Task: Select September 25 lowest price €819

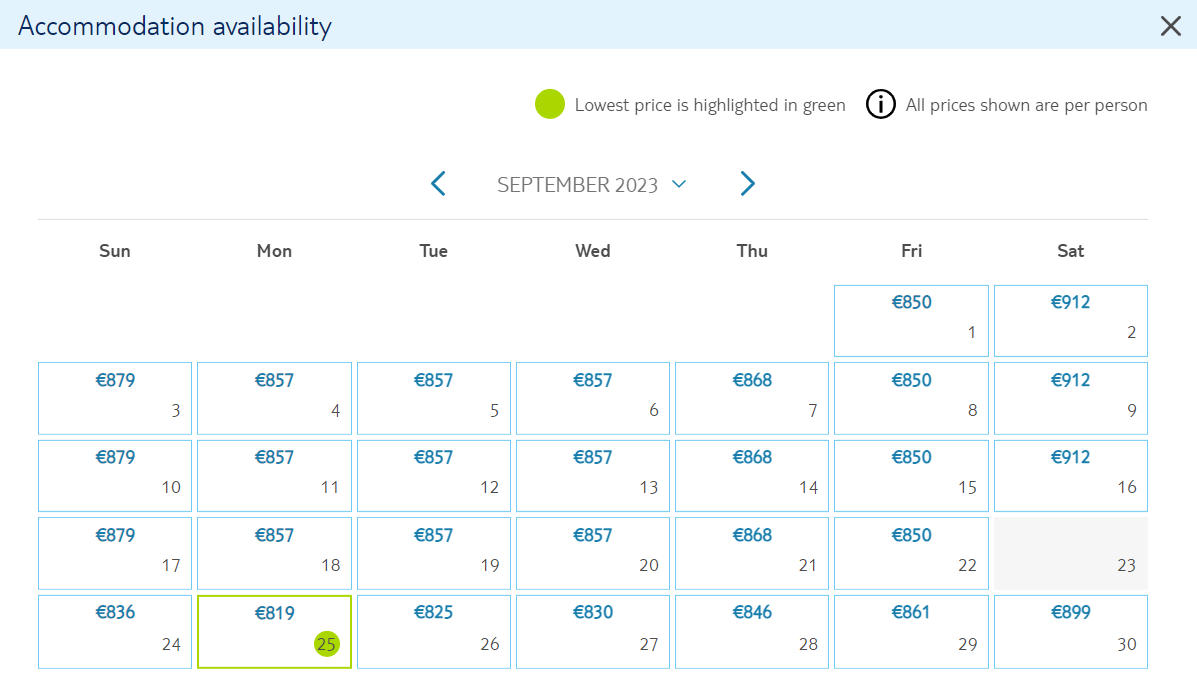Action: [274, 632]
